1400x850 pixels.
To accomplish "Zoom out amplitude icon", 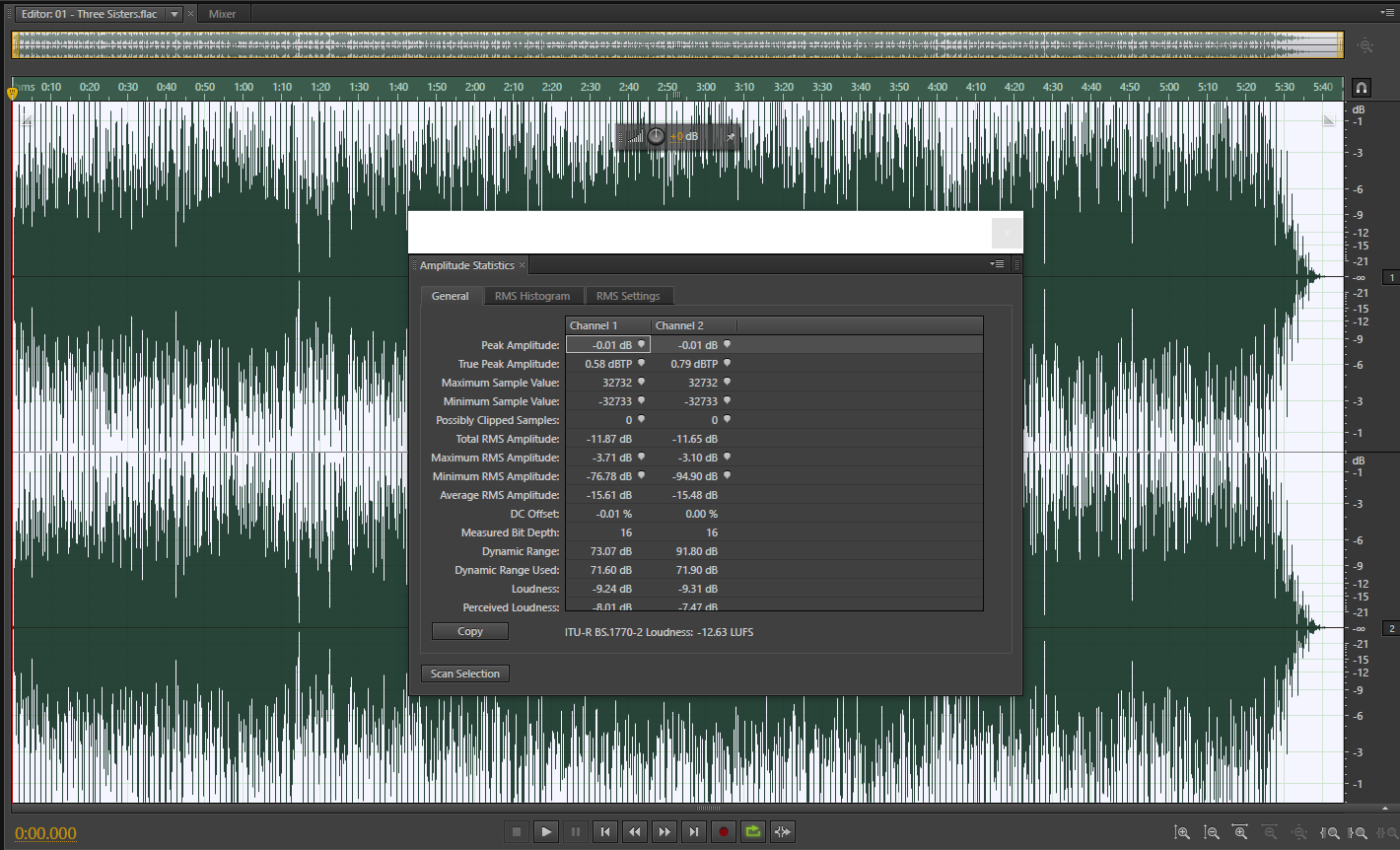I will [1212, 833].
